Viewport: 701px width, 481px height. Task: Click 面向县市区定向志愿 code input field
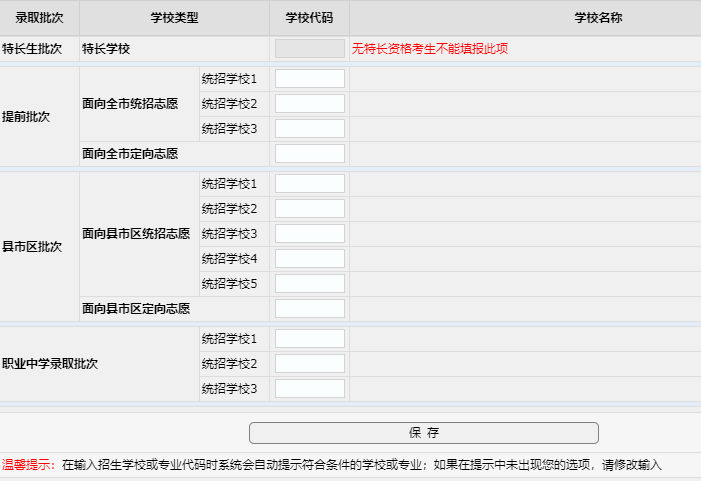click(310, 309)
